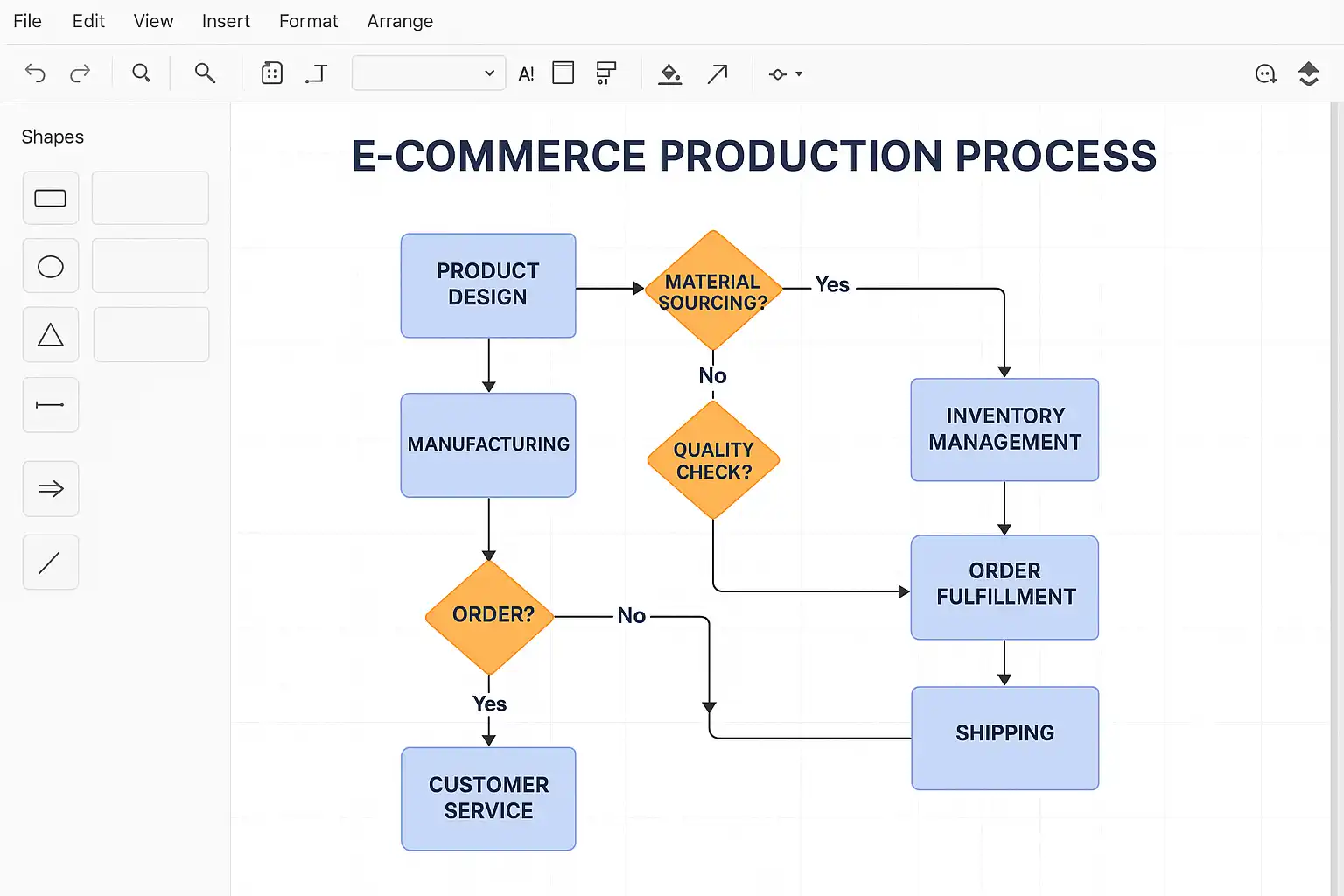Click the 'Yes' label beside MATERIAL SOURCING?
This screenshot has height=896, width=1344.
[832, 284]
